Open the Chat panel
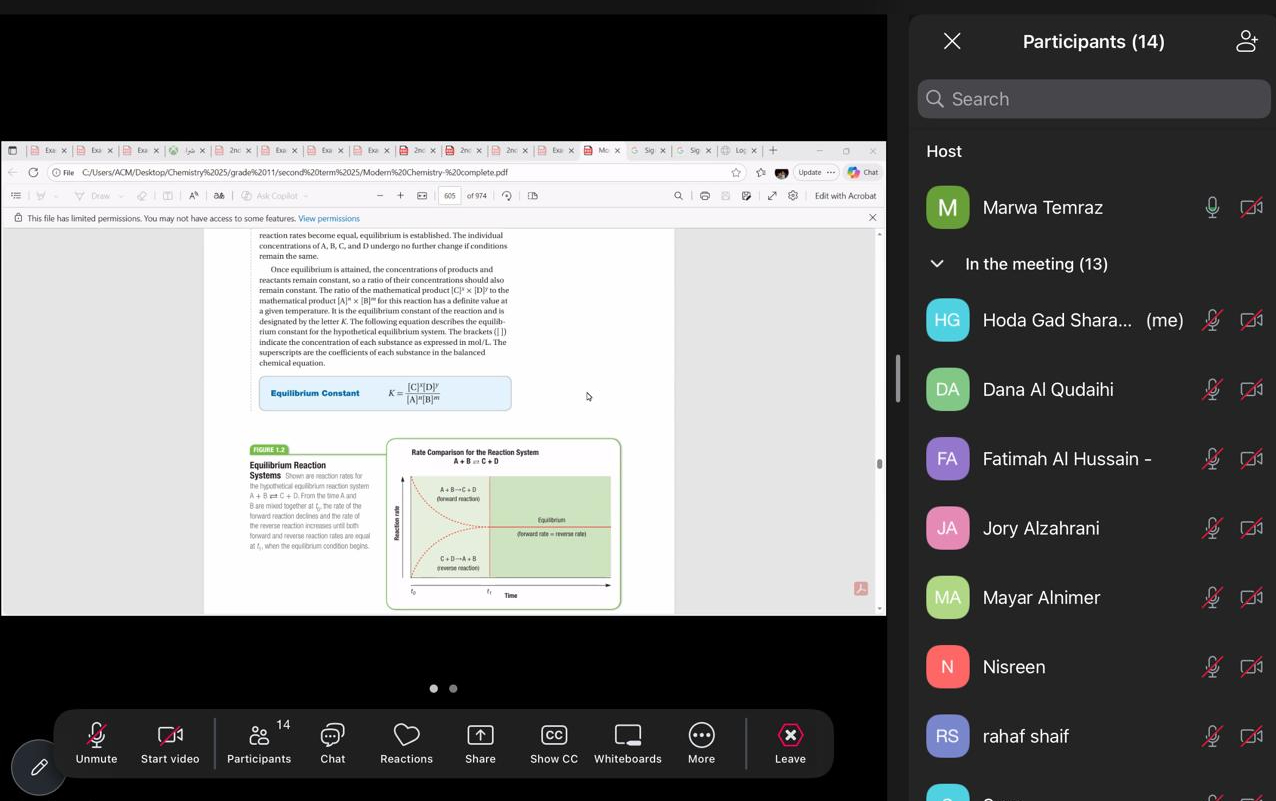The image size is (1276, 801). click(332, 744)
